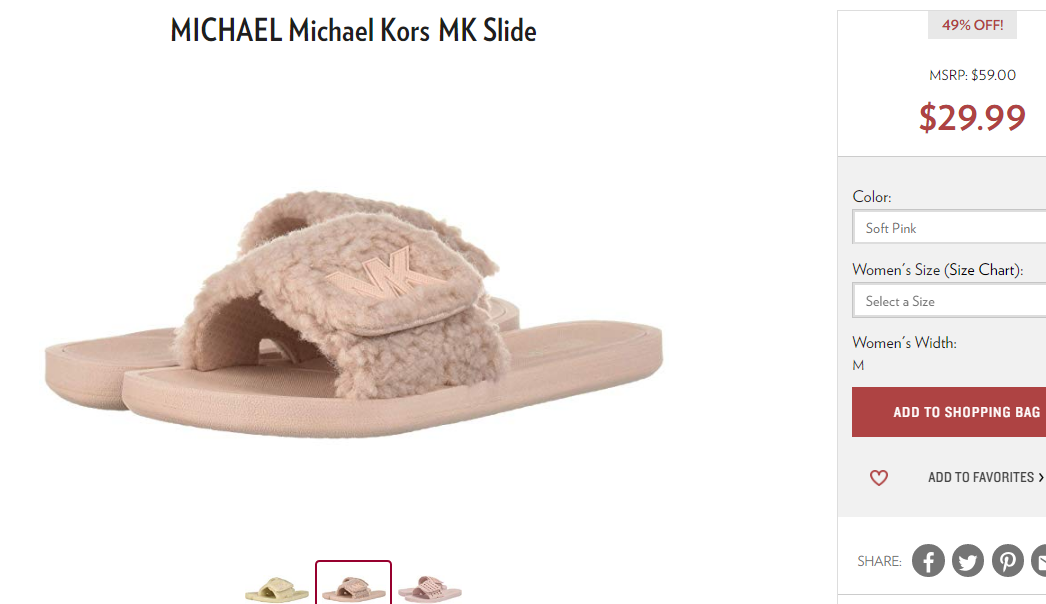Click the main pink slide product image

pos(354,314)
